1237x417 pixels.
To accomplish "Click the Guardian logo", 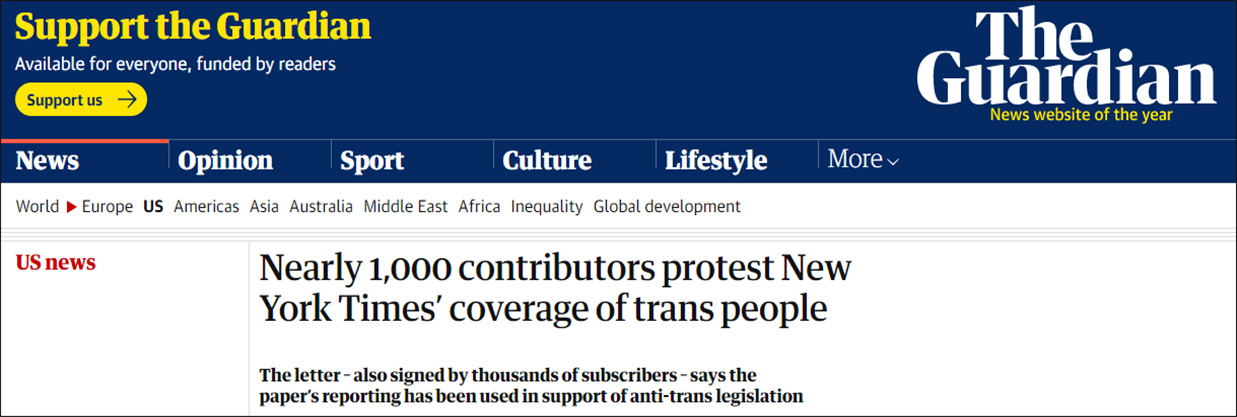I will point(1065,60).
